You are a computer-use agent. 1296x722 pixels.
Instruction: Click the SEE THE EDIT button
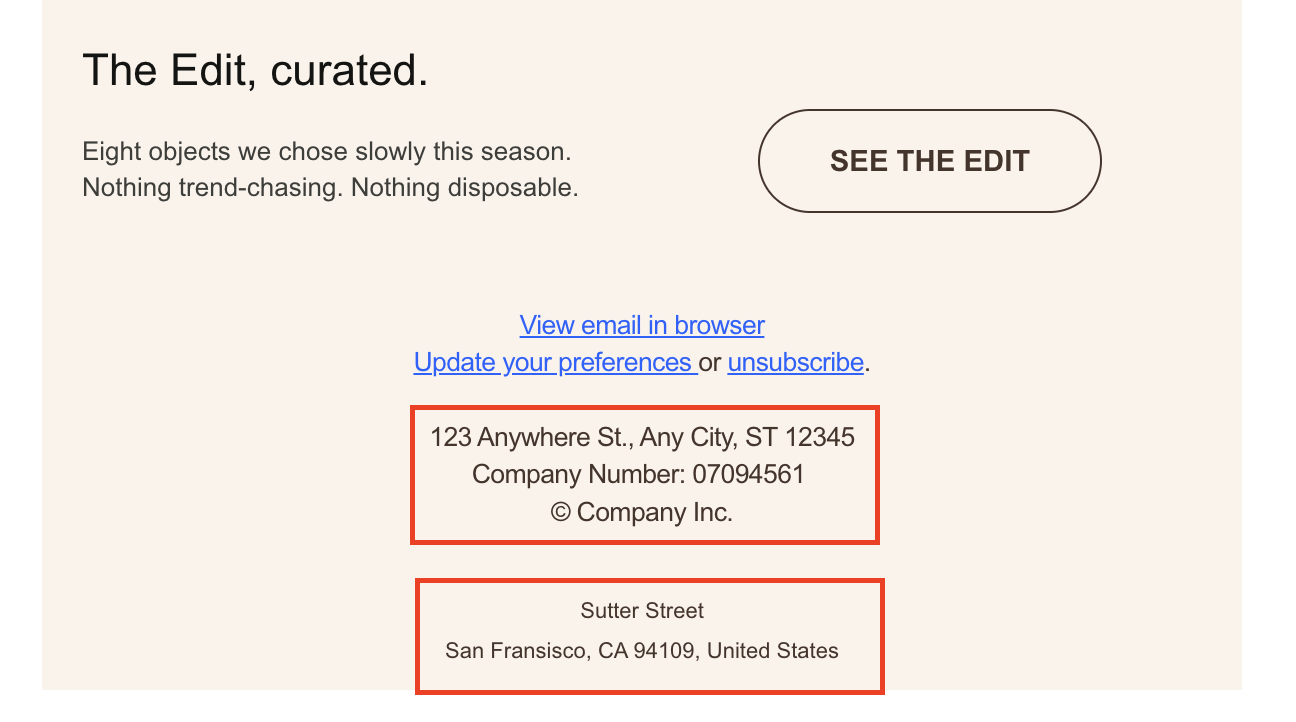pos(929,161)
